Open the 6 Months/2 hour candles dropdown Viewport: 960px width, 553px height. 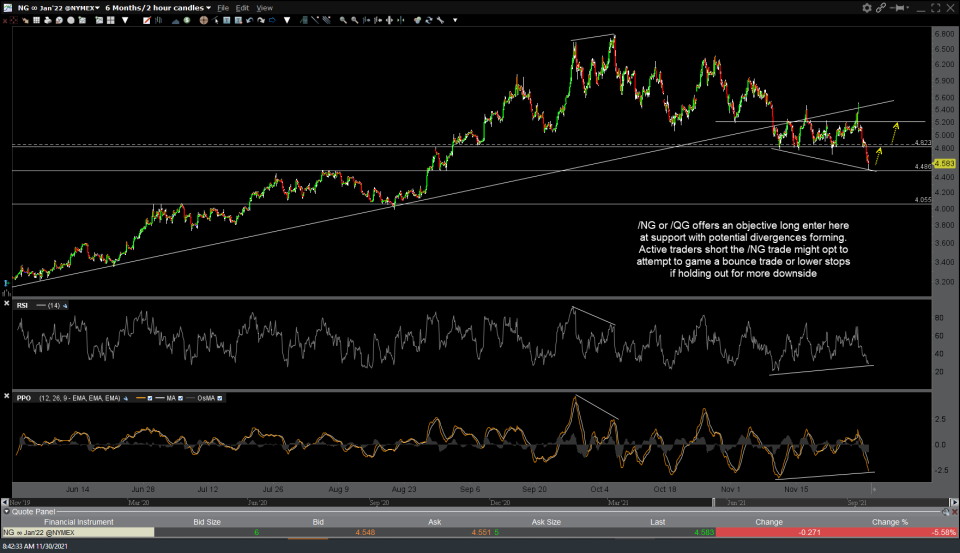[x=158, y=7]
